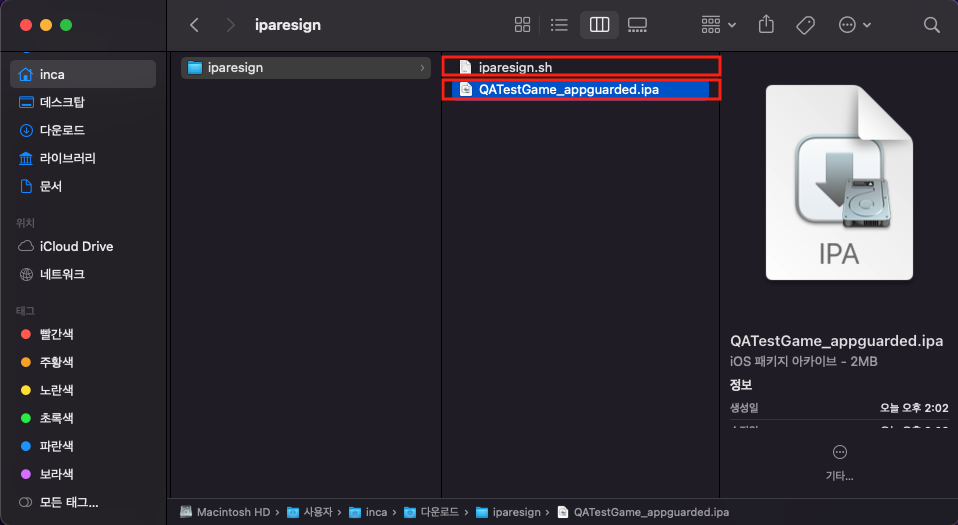Switch to gallery view mode
This screenshot has height=525, width=958.
click(x=638, y=25)
